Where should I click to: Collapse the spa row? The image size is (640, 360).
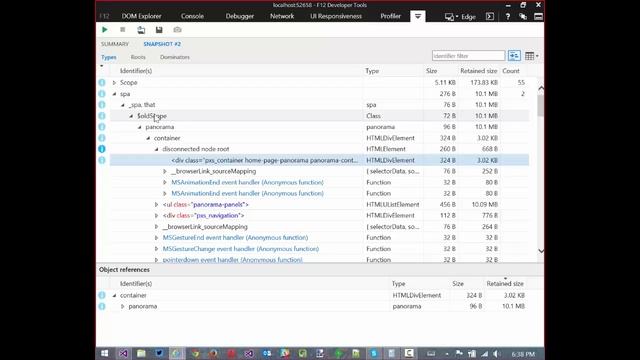click(114, 94)
